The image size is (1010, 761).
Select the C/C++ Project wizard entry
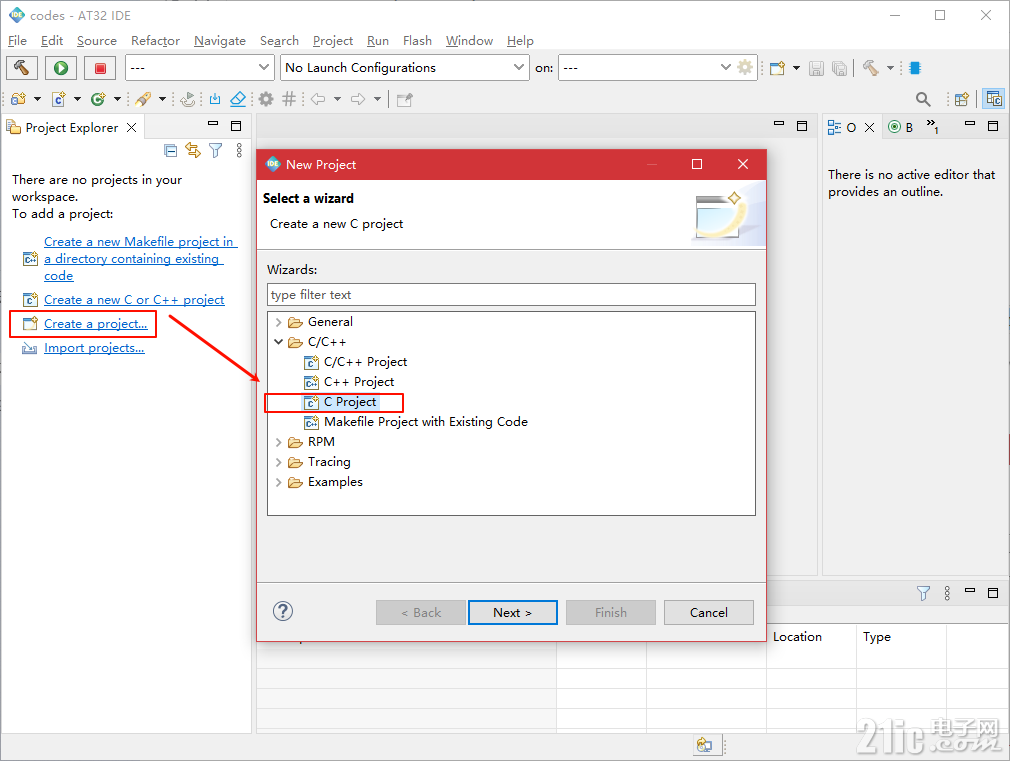(365, 362)
